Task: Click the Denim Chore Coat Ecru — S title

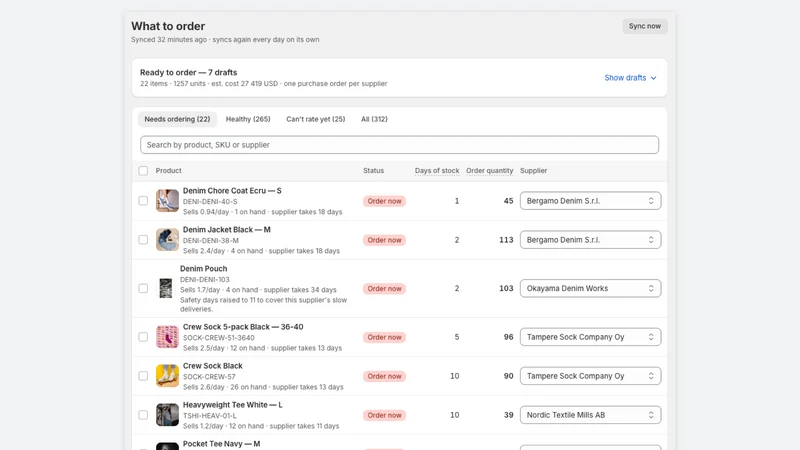Action: point(232,190)
